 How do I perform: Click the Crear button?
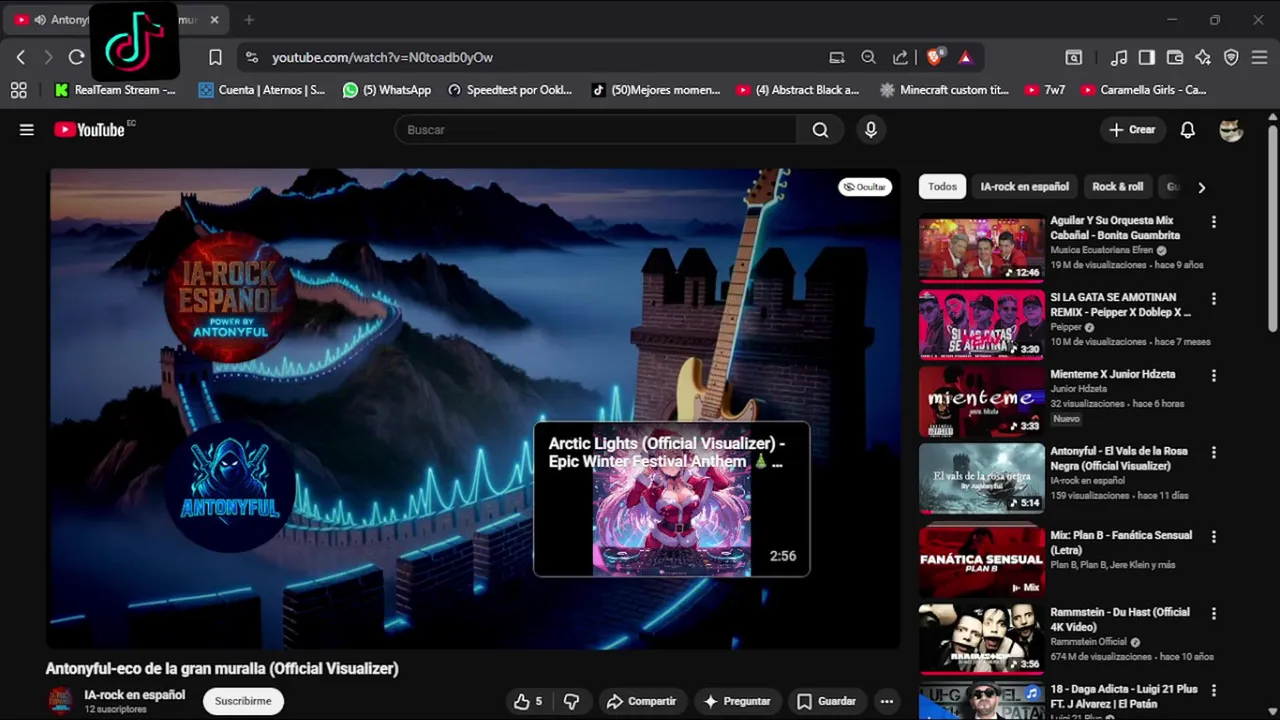1132,130
